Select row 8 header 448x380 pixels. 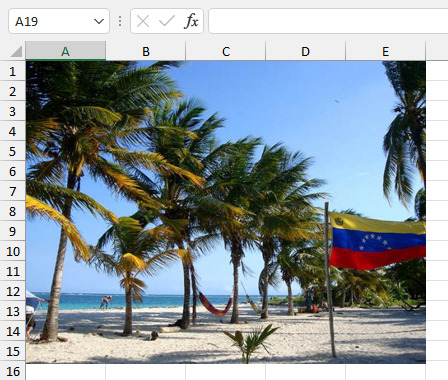(13, 211)
